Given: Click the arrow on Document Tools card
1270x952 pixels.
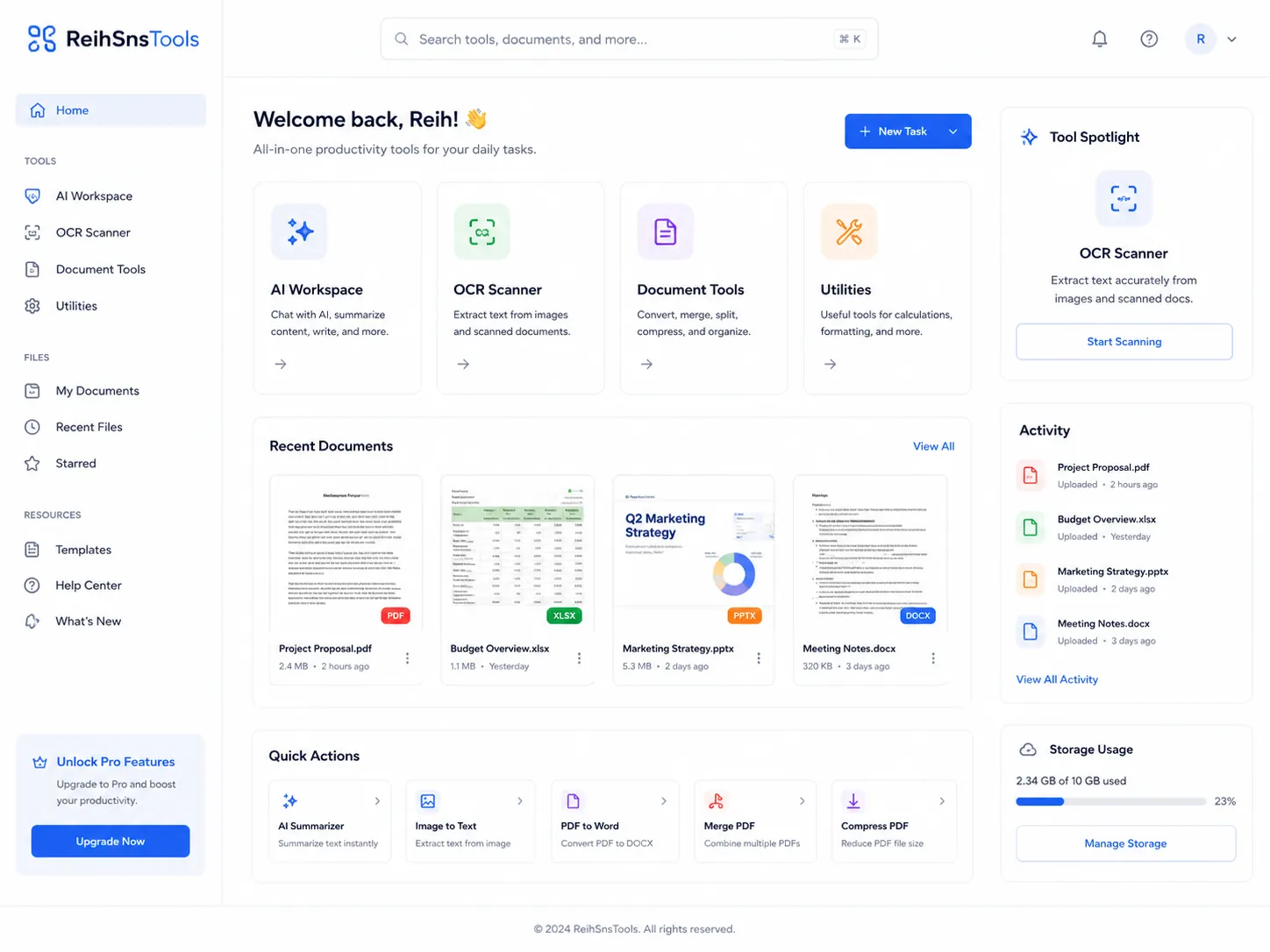Looking at the screenshot, I should point(646,364).
